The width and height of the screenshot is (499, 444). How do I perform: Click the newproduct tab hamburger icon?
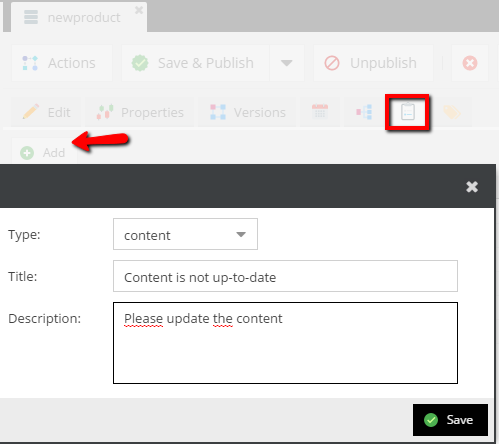click(x=31, y=17)
